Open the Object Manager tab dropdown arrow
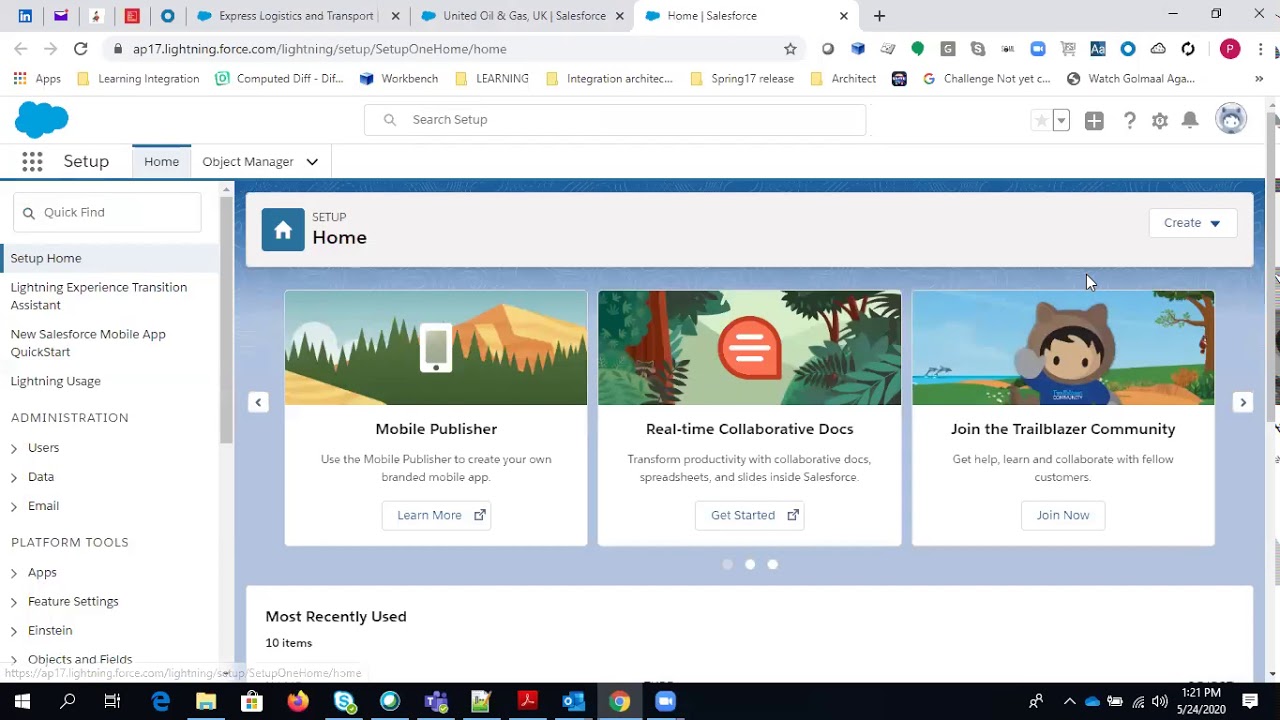 (x=312, y=162)
